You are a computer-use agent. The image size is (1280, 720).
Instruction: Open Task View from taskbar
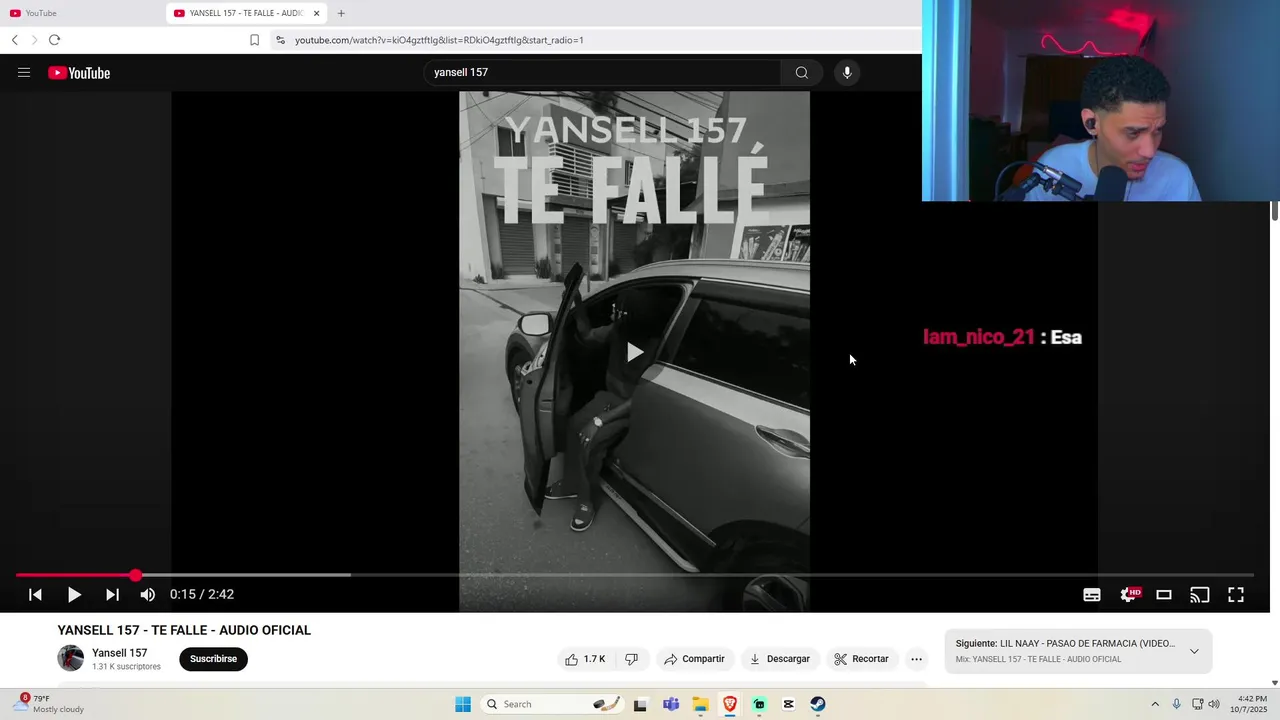click(640, 704)
